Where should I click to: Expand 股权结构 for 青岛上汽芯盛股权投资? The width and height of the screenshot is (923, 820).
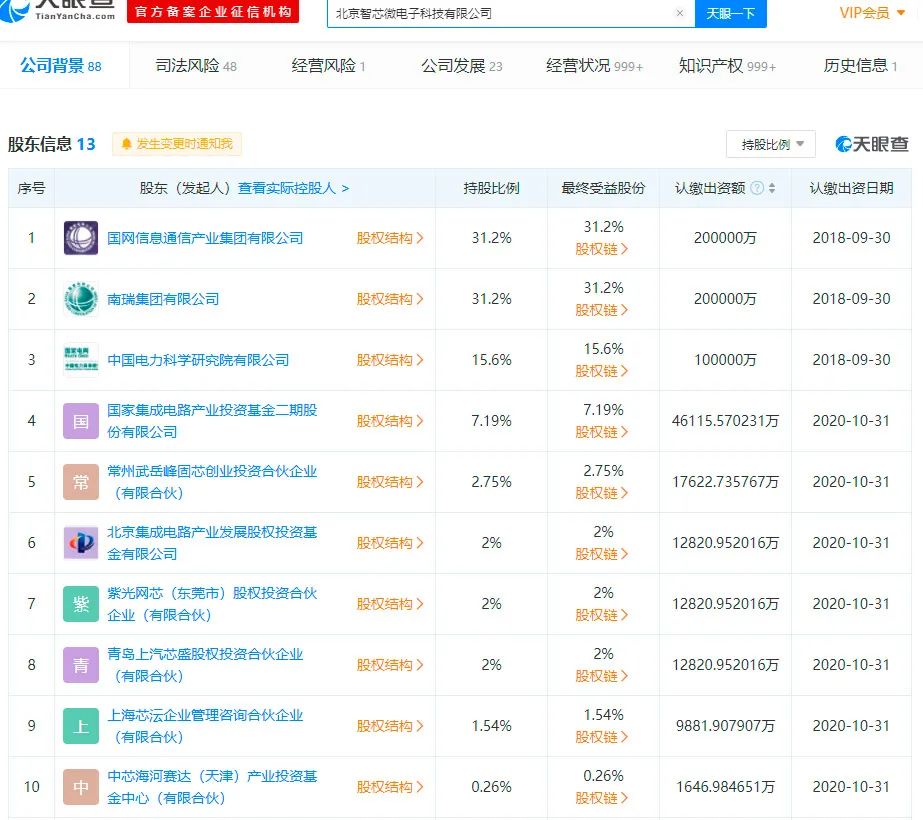tap(390, 665)
